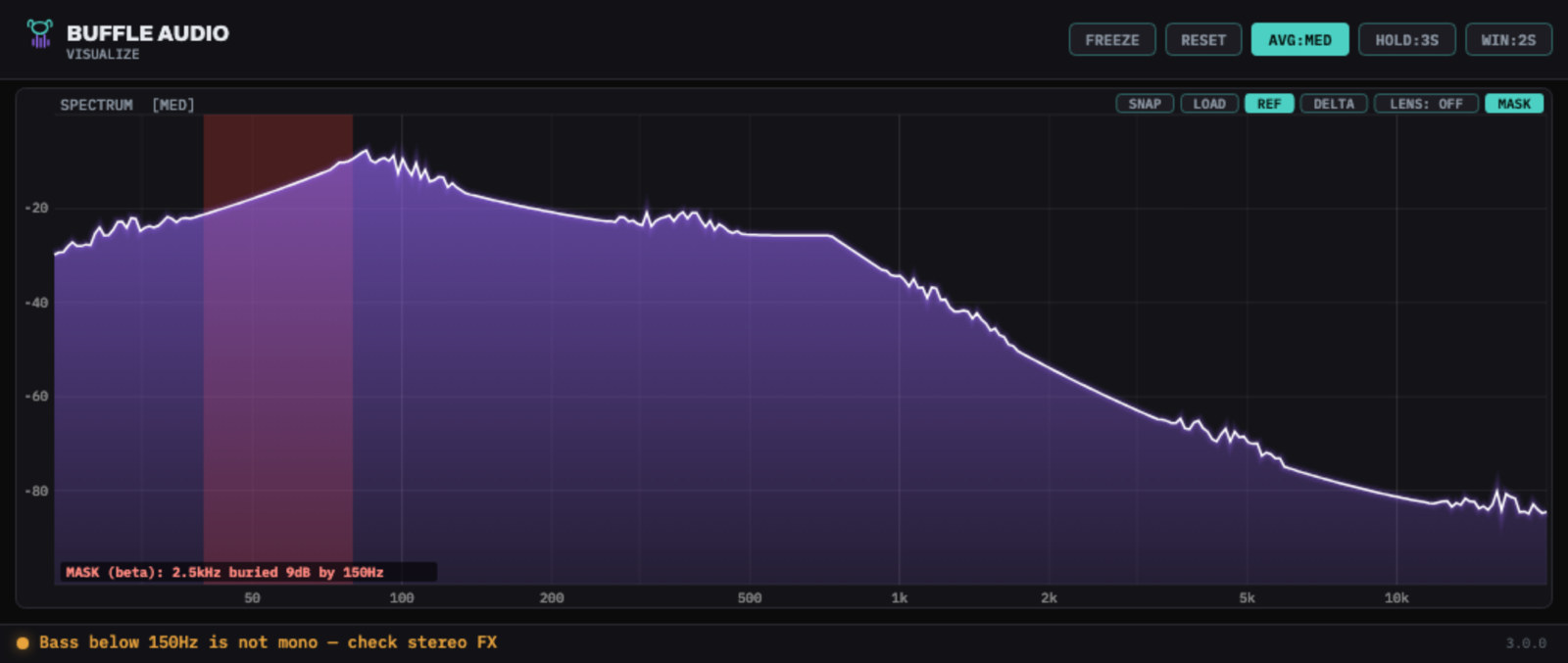Enable the DELTA difference view

(x=1334, y=104)
